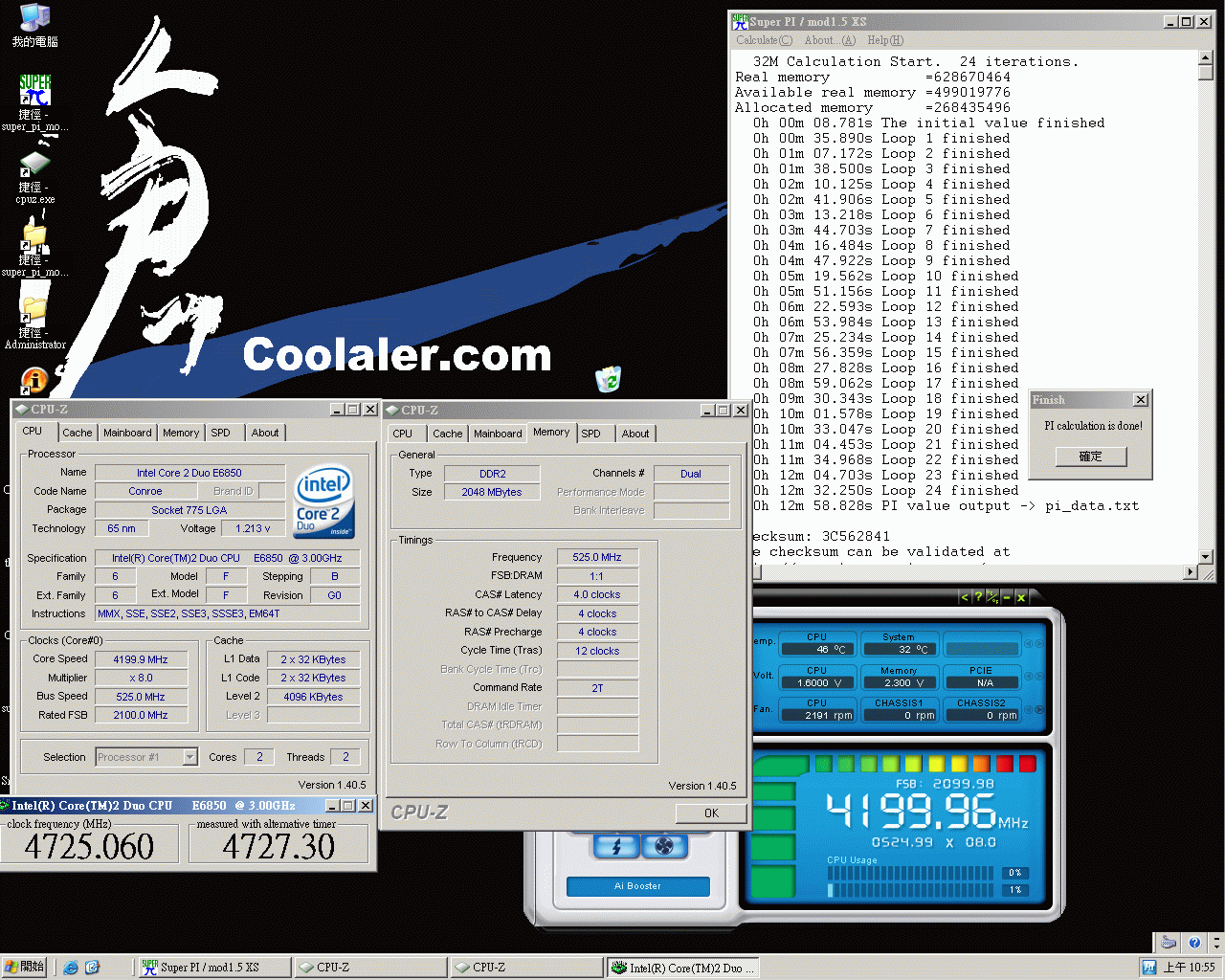Click the collapse arrow in monitor panel
The width and height of the screenshot is (1225, 980).
(965, 597)
